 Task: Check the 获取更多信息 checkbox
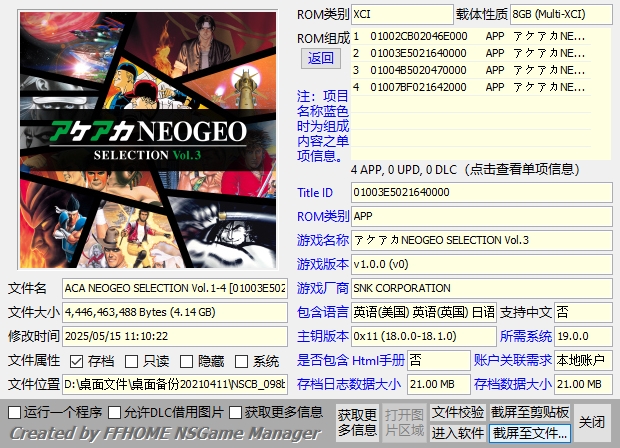236,412
